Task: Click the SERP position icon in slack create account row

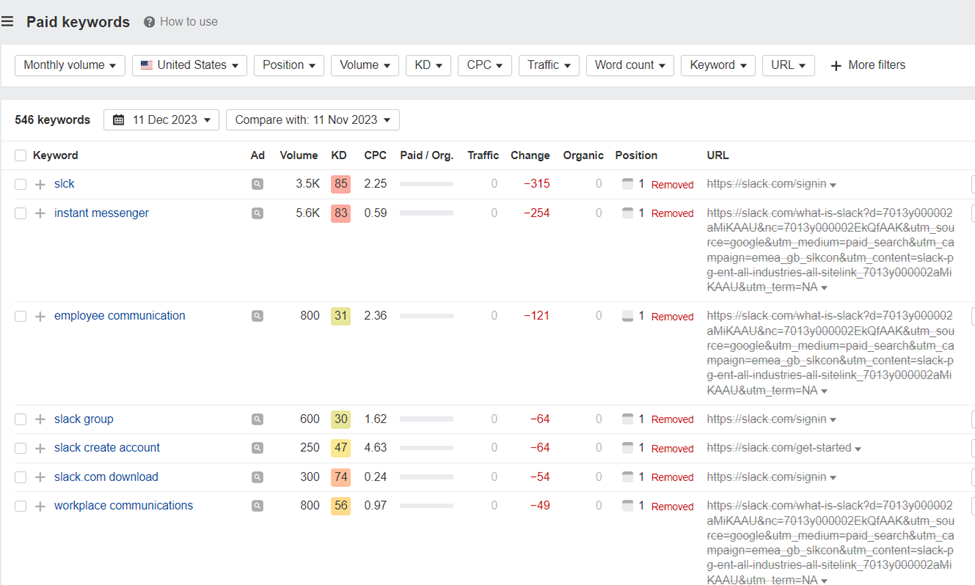Action: 627,448
